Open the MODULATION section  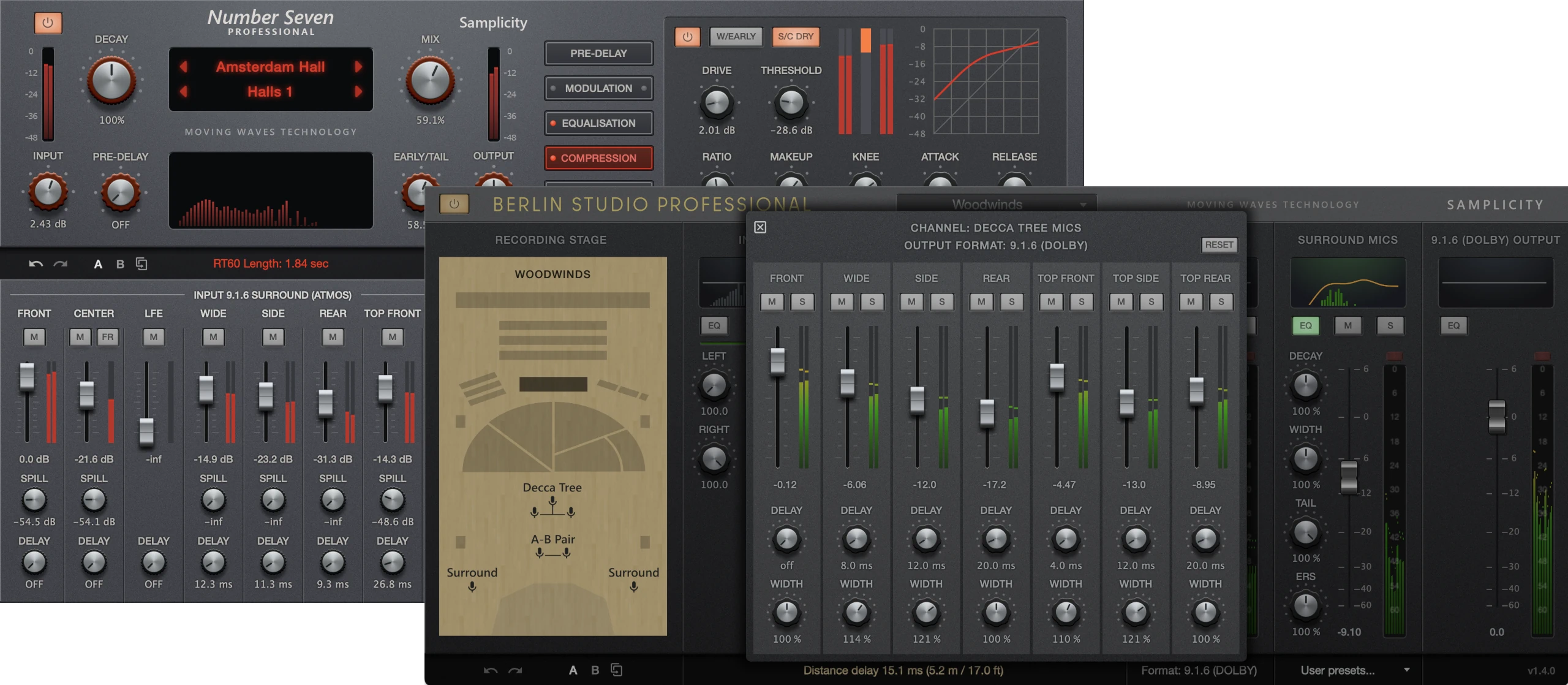click(x=598, y=88)
